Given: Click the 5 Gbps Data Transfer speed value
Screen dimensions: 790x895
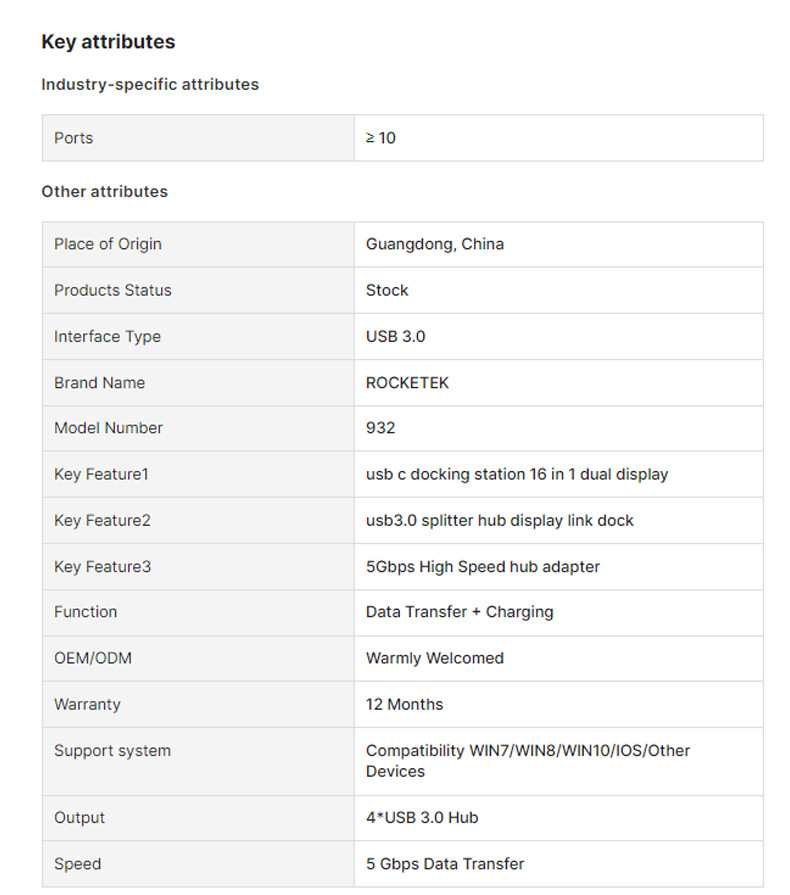Looking at the screenshot, I should [445, 864].
